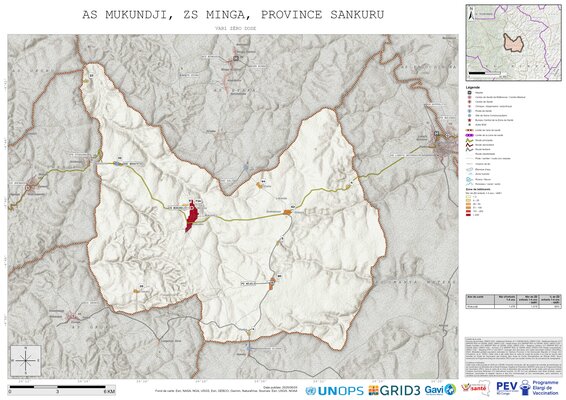Click the VAR1 ZERO DOSE subtitle

click(x=235, y=28)
